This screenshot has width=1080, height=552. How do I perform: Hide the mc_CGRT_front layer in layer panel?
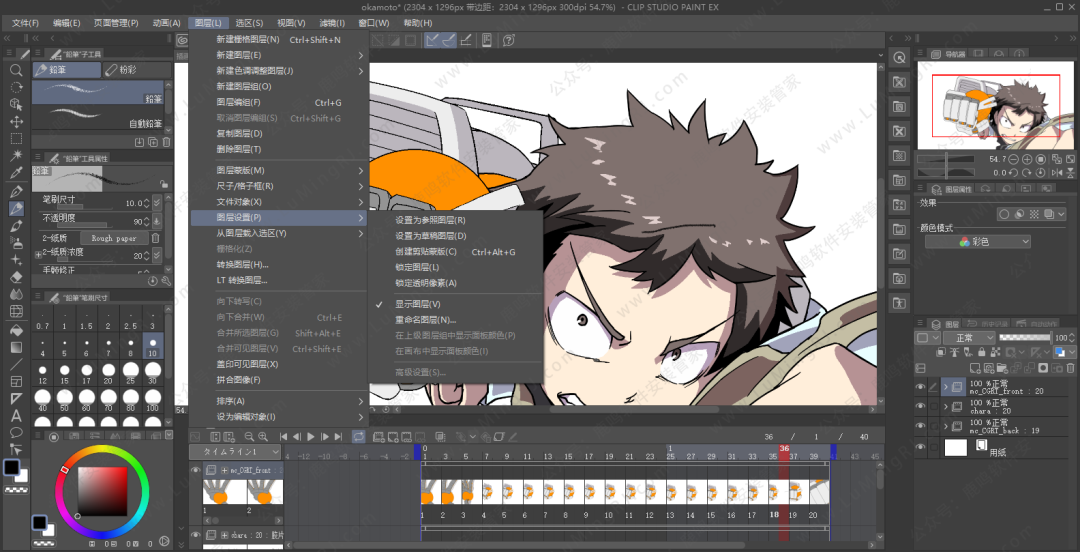click(x=920, y=387)
